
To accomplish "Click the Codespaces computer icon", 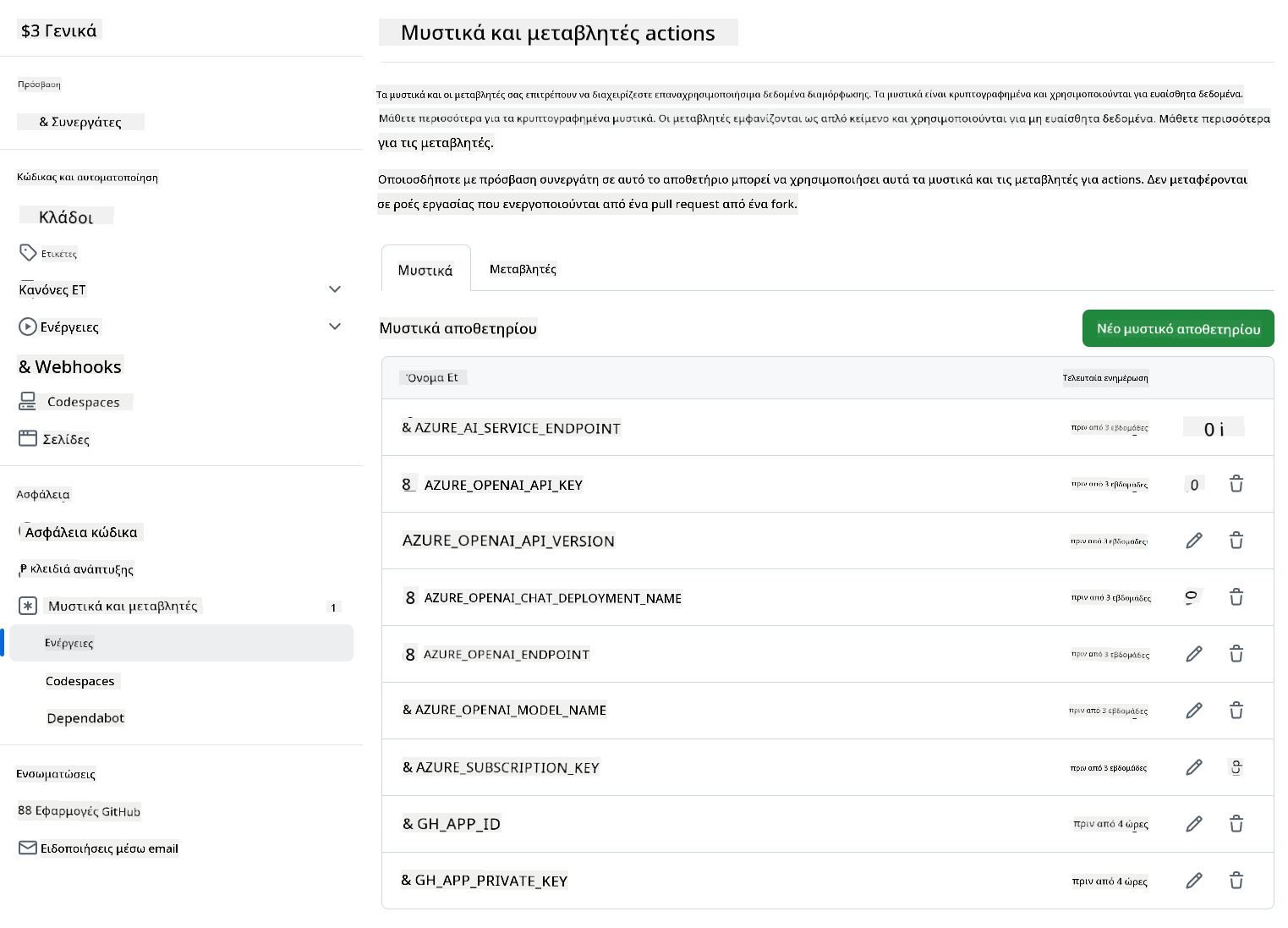I will click(28, 401).
